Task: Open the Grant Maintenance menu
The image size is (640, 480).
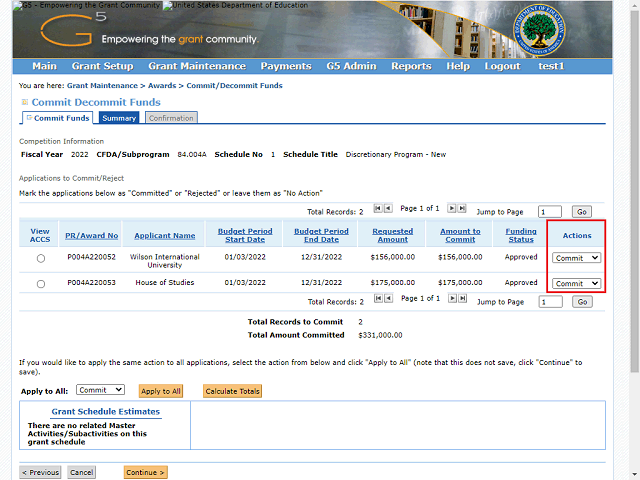Action: 197,66
